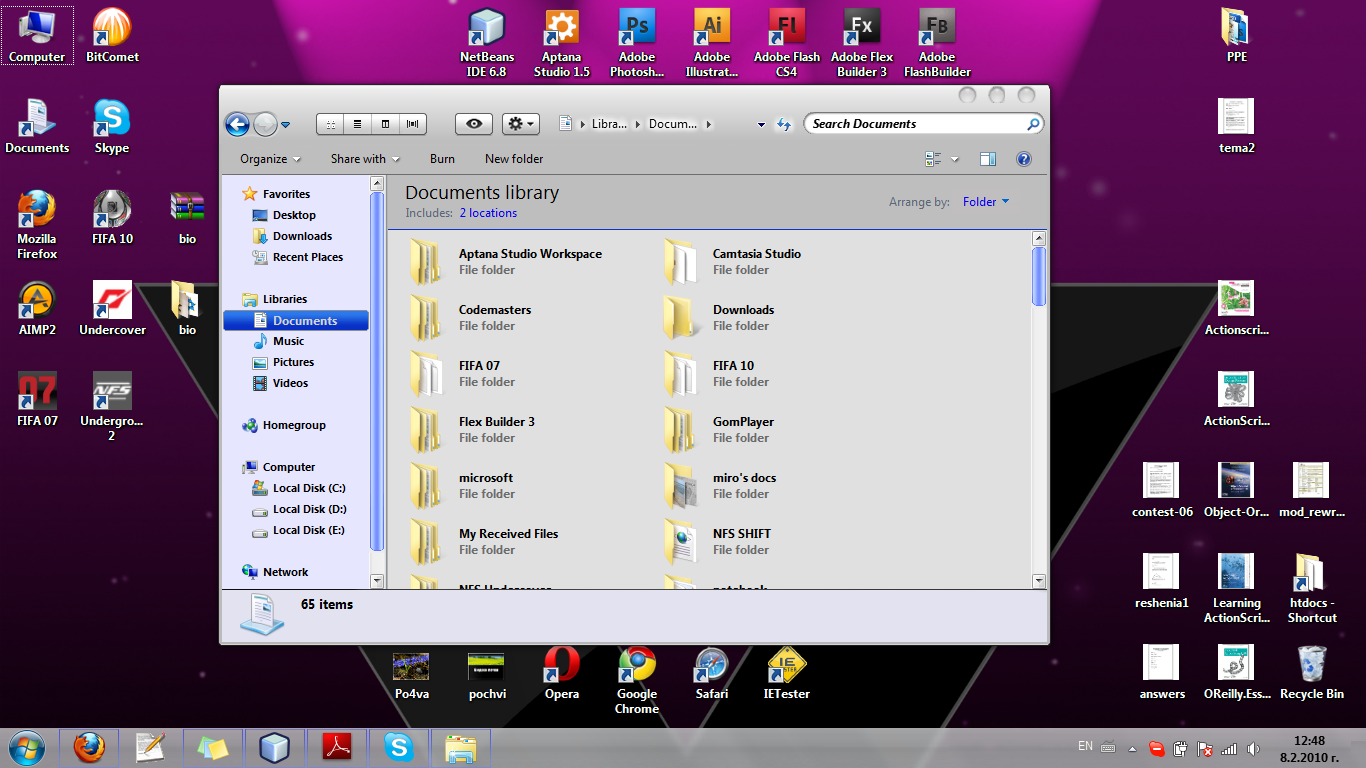This screenshot has height=768, width=1366.
Task: Go back with the blue arrow button
Action: click(237, 124)
